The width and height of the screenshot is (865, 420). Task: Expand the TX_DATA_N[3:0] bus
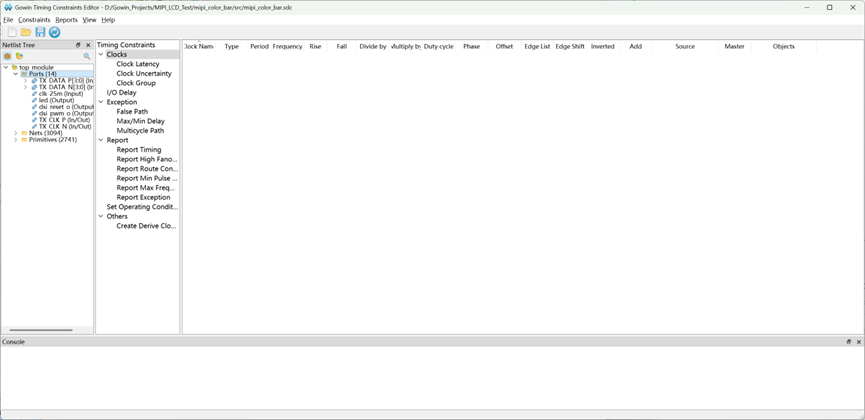(25, 87)
